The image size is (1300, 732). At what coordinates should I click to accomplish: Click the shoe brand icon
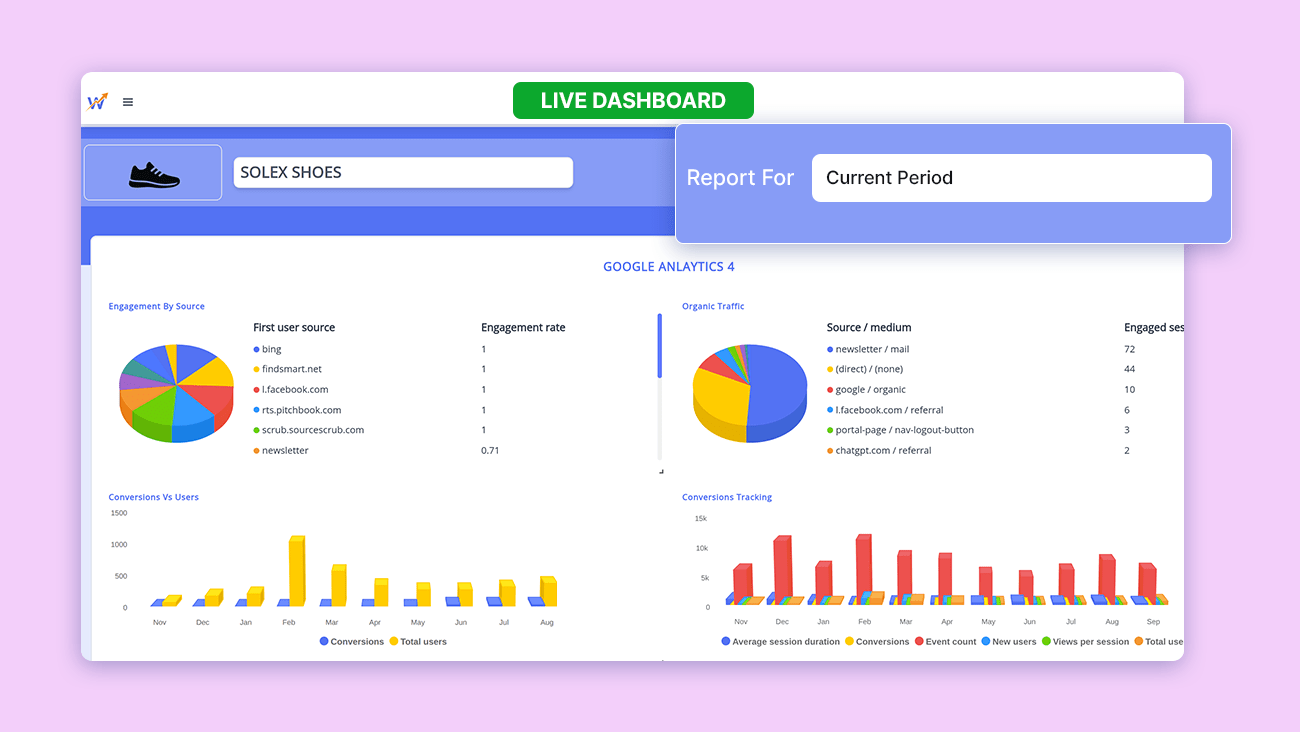152,172
